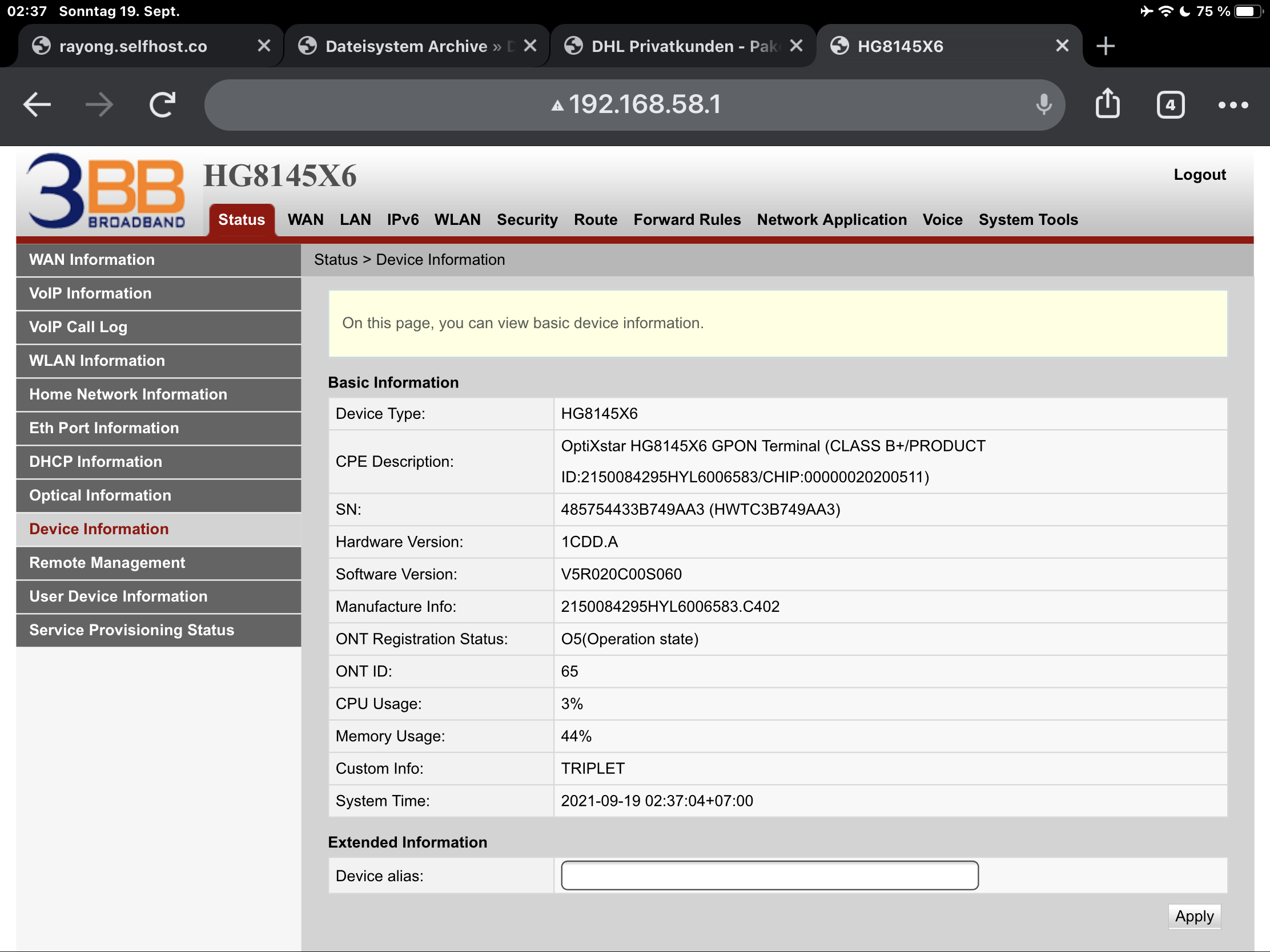Close the DHL Privatkunden tab
Screen dimensions: 1270x952
pyautogui.click(x=796, y=46)
